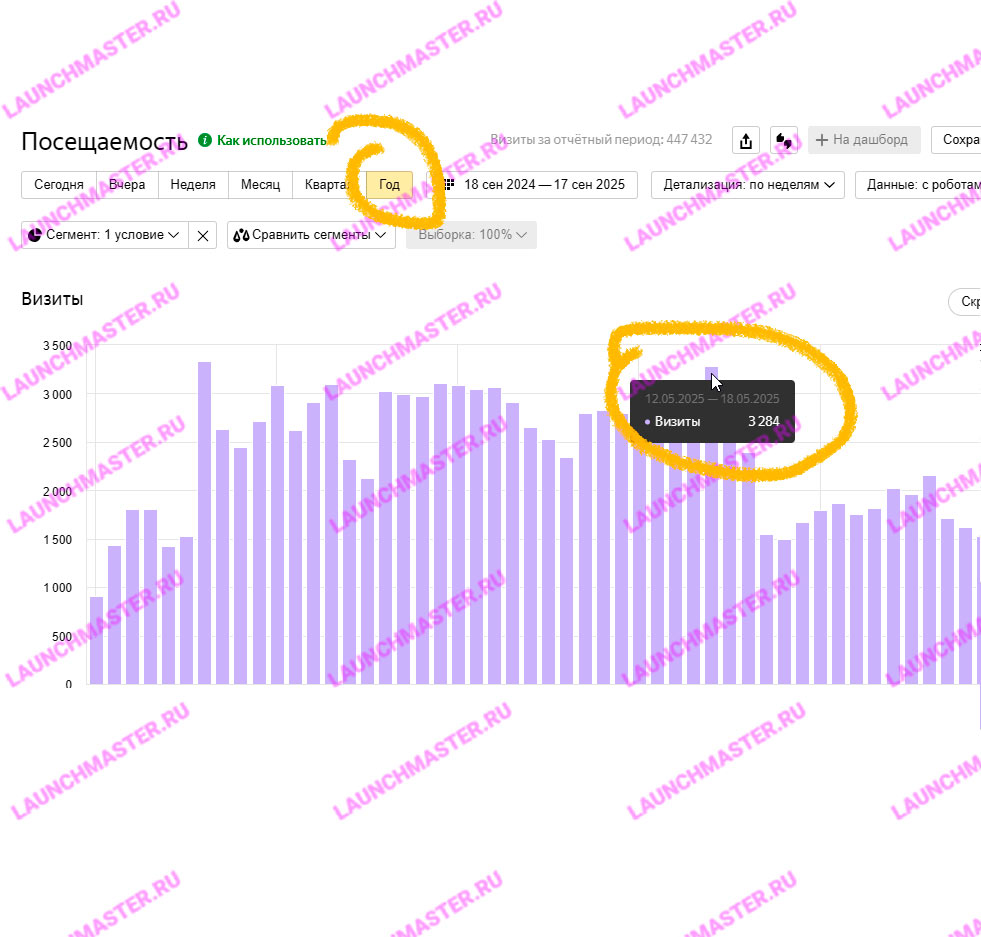Open Детализация: по неделям dropdown

747,185
